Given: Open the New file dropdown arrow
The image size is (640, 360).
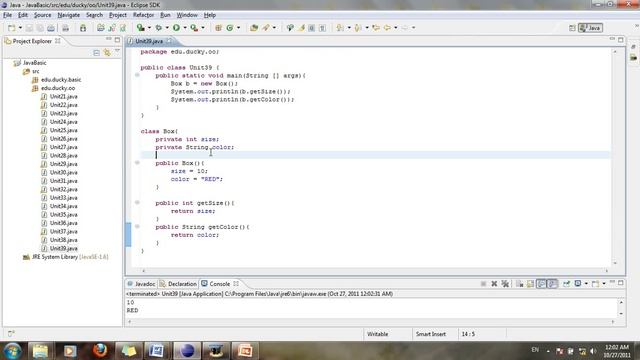Looking at the screenshot, I should pyautogui.click(x=20, y=28).
